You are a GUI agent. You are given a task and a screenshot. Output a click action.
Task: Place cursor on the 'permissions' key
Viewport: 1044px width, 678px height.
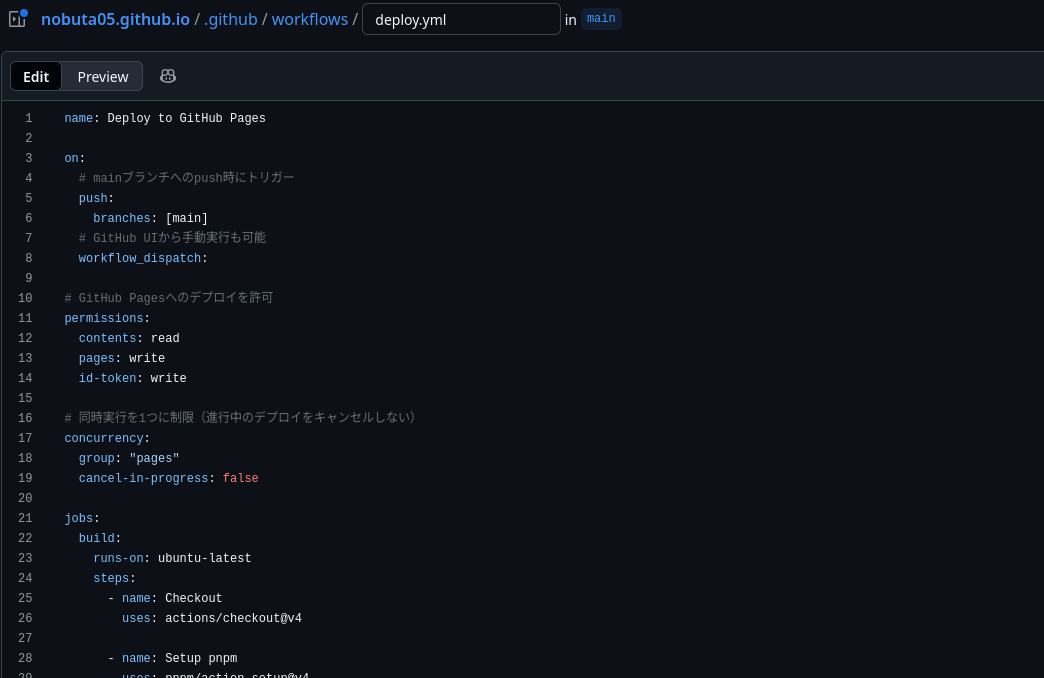click(104, 319)
